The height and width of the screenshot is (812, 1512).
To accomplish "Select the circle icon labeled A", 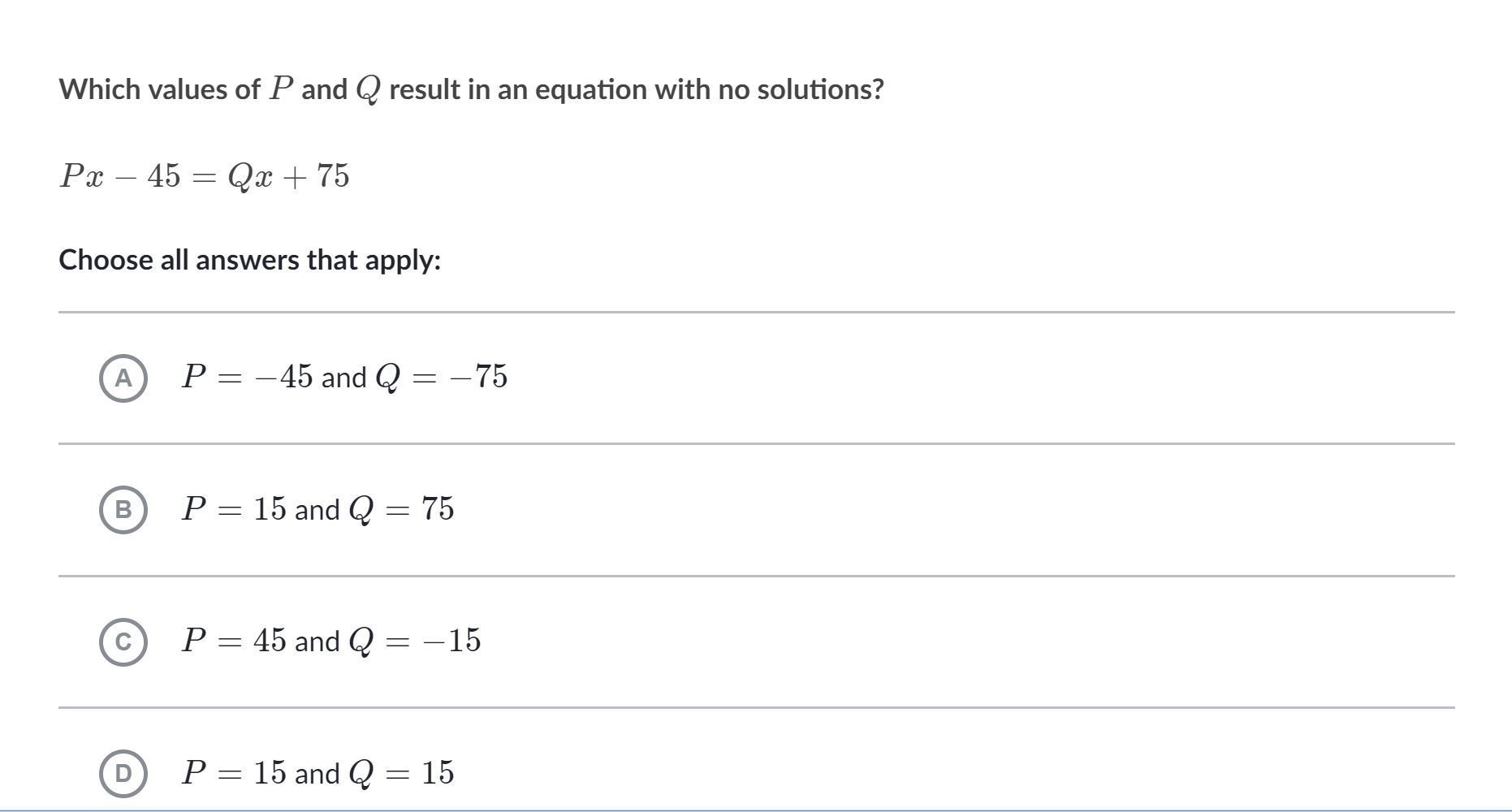I will [123, 378].
